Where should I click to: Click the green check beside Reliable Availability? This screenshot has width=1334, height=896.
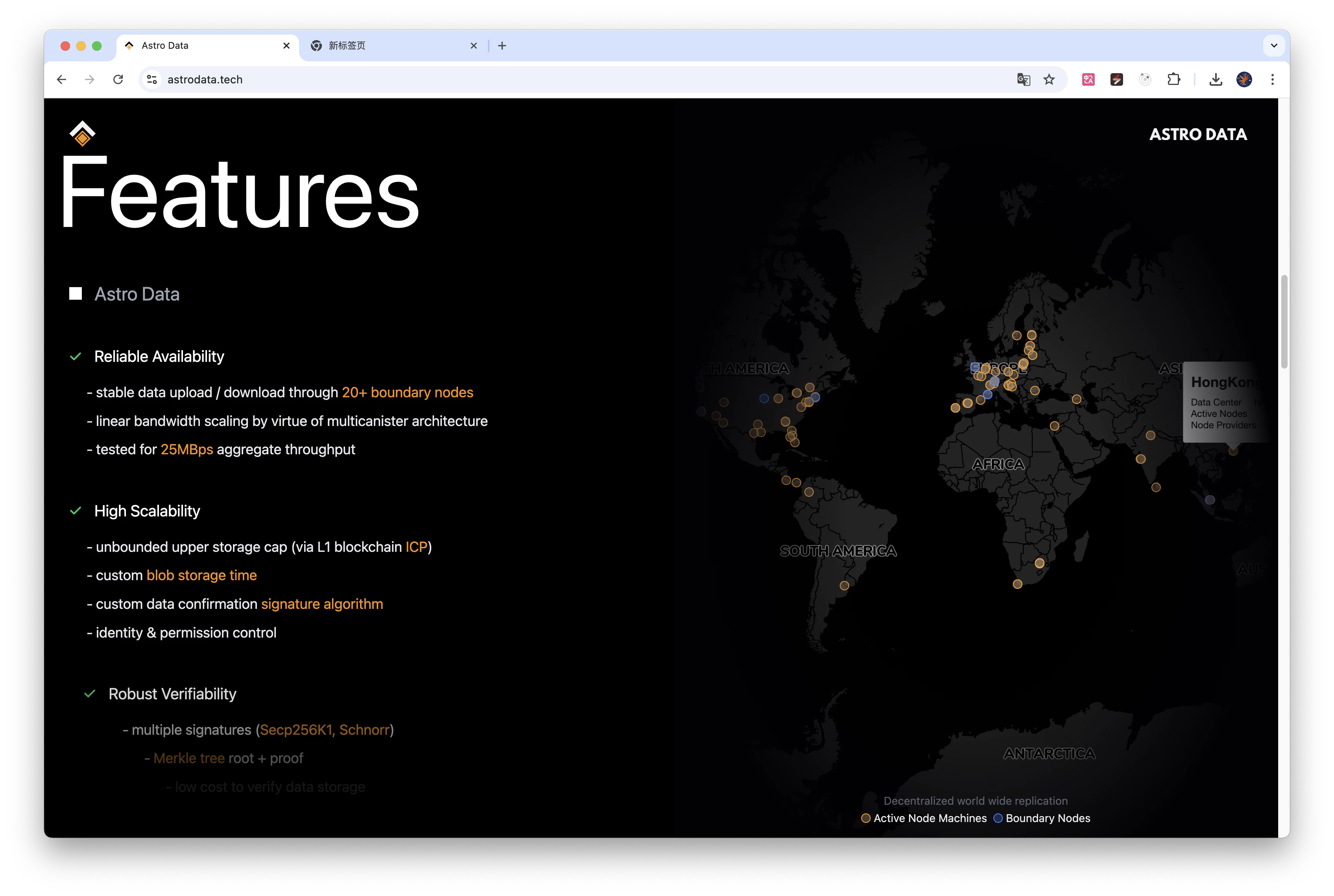76,357
